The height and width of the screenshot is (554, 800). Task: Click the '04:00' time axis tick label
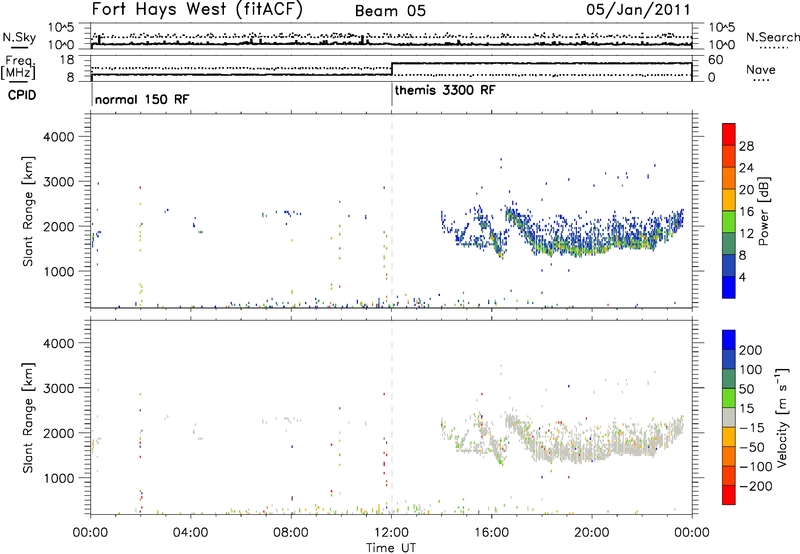(x=191, y=533)
